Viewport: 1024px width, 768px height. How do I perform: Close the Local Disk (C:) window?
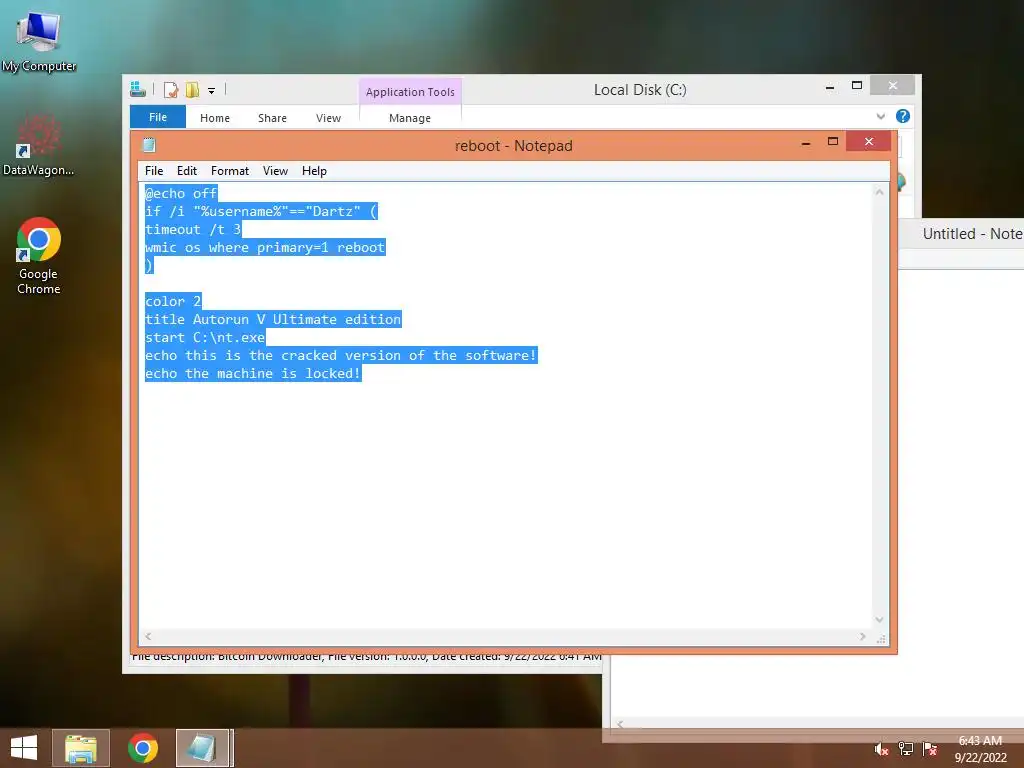pyautogui.click(x=892, y=86)
